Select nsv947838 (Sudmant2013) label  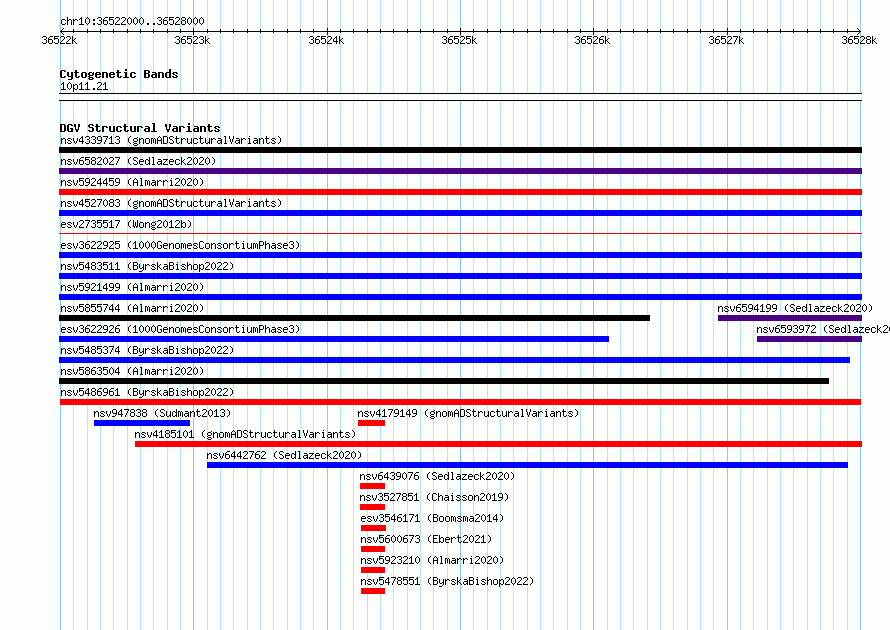tap(162, 413)
